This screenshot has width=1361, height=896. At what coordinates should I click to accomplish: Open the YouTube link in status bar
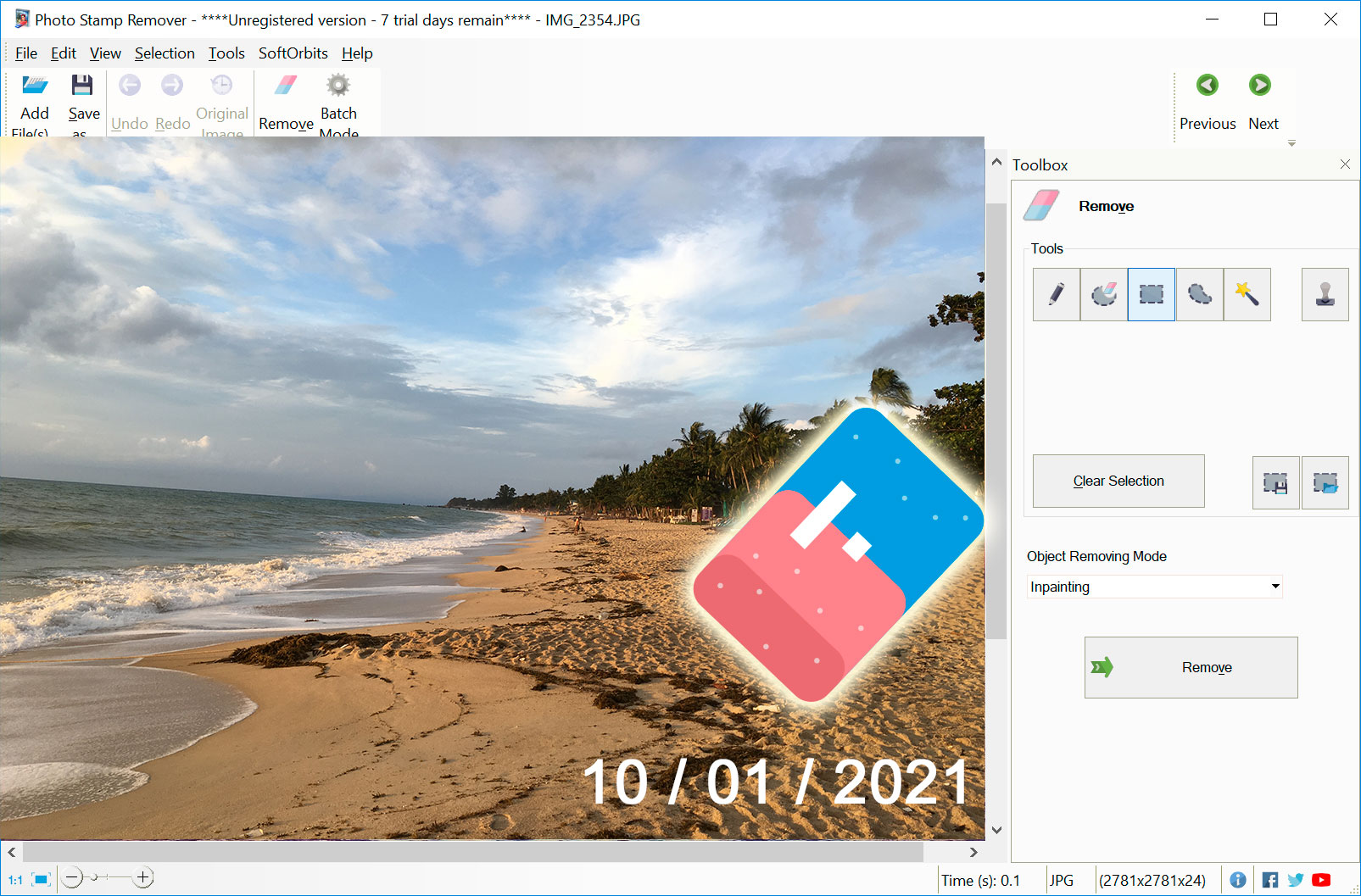[1321, 880]
